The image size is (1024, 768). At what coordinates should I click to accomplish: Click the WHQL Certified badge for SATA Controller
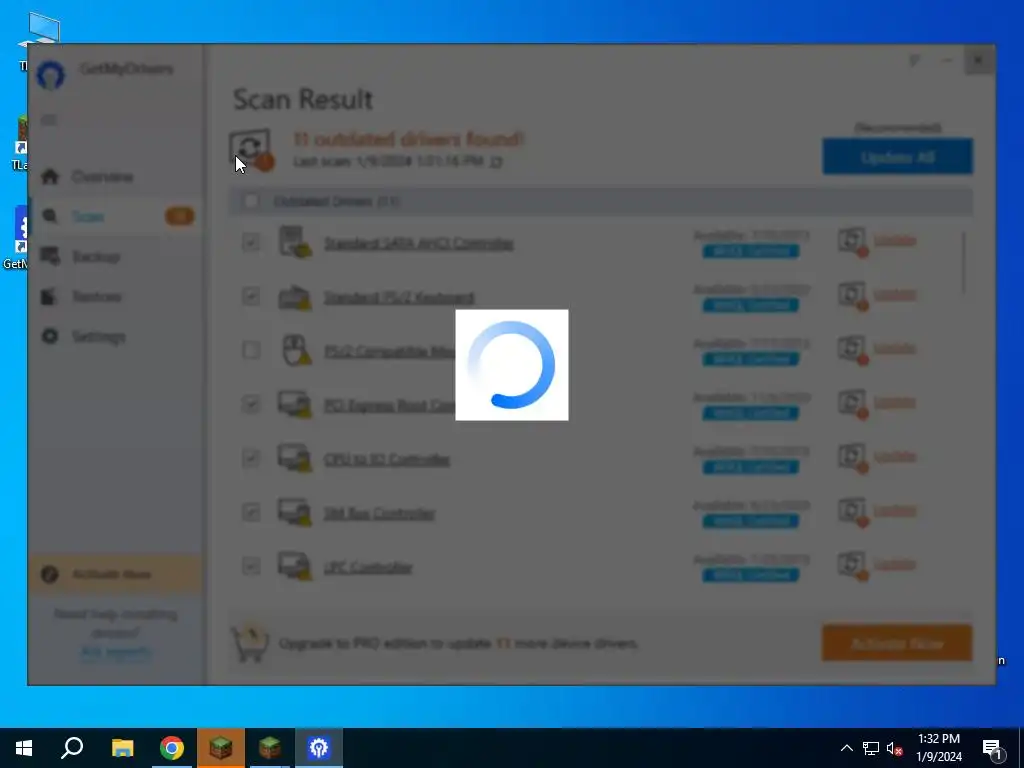(x=751, y=251)
